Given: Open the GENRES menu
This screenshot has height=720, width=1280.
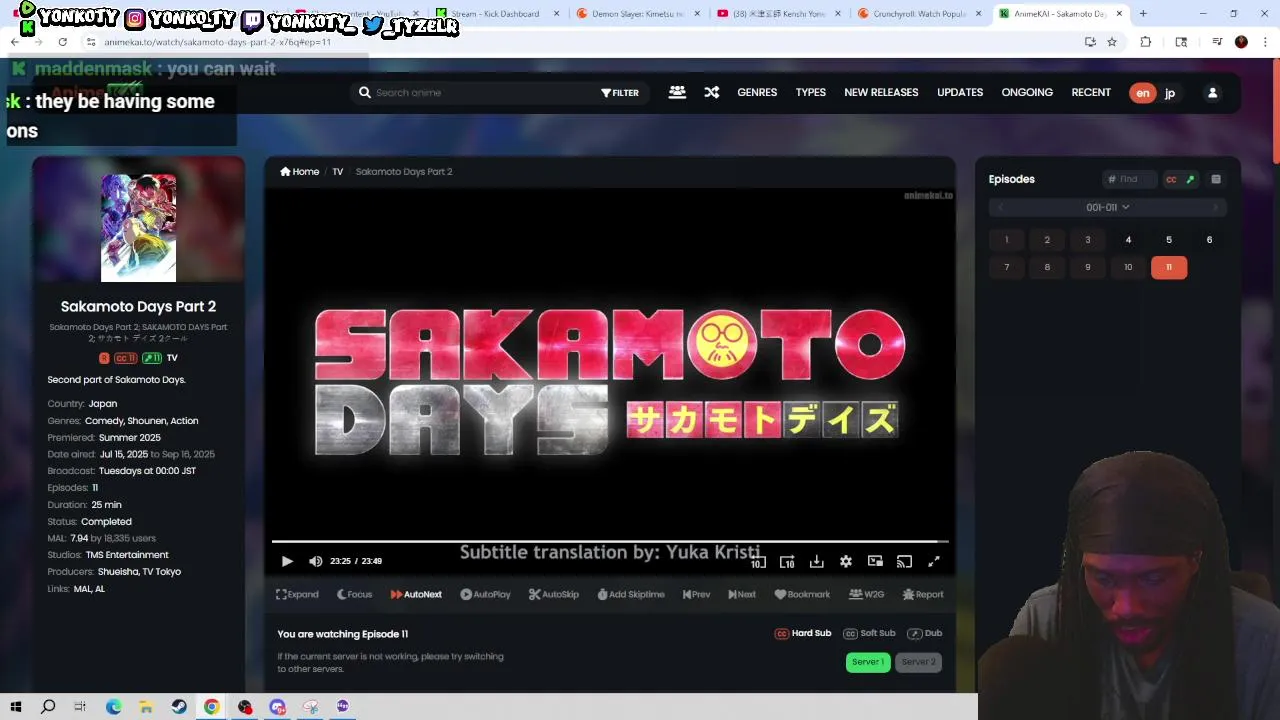Looking at the screenshot, I should click(x=757, y=92).
